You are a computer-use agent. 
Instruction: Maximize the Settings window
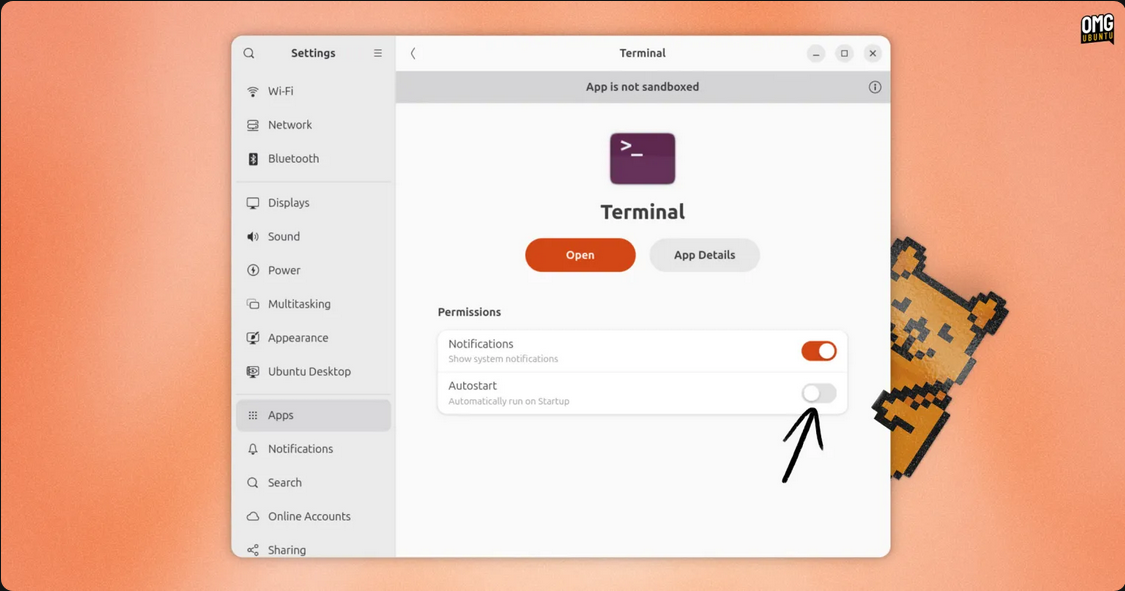(844, 53)
